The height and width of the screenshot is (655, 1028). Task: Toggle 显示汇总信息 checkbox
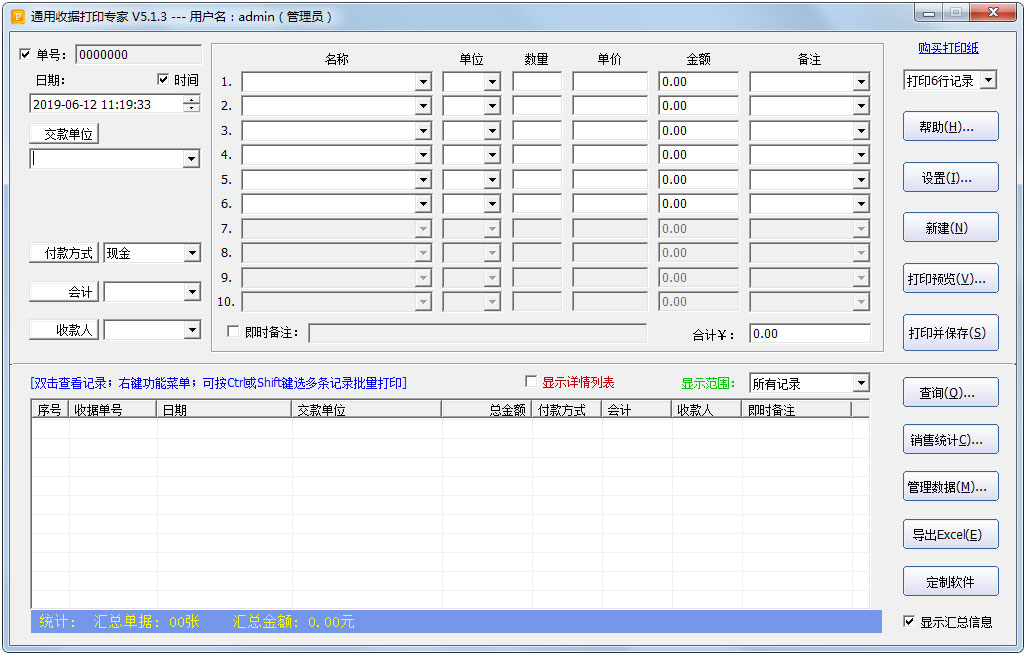point(909,622)
